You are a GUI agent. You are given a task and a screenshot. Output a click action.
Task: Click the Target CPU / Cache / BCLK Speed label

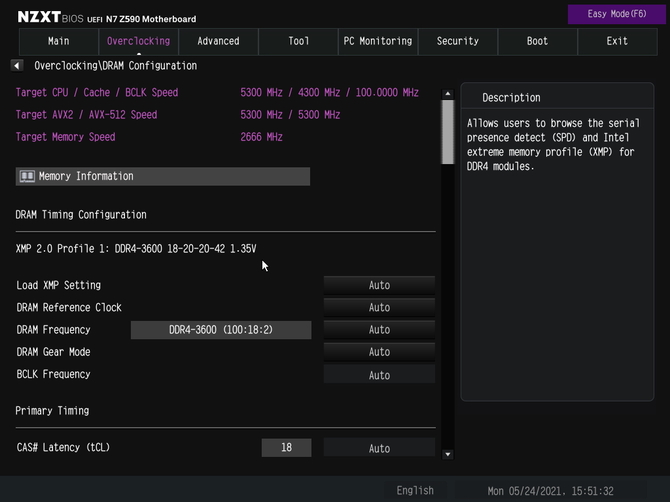pos(97,93)
